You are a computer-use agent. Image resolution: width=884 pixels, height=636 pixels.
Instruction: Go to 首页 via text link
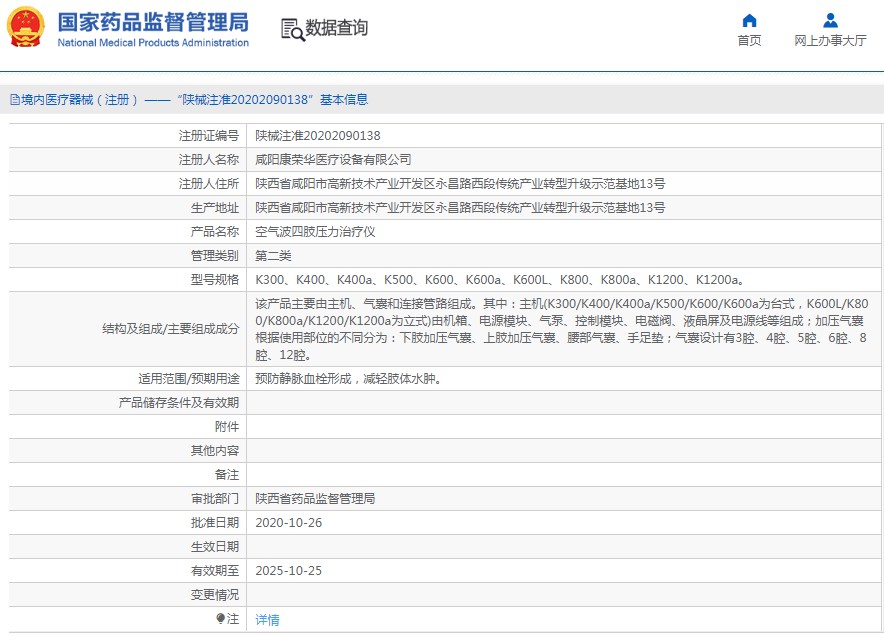coord(749,41)
